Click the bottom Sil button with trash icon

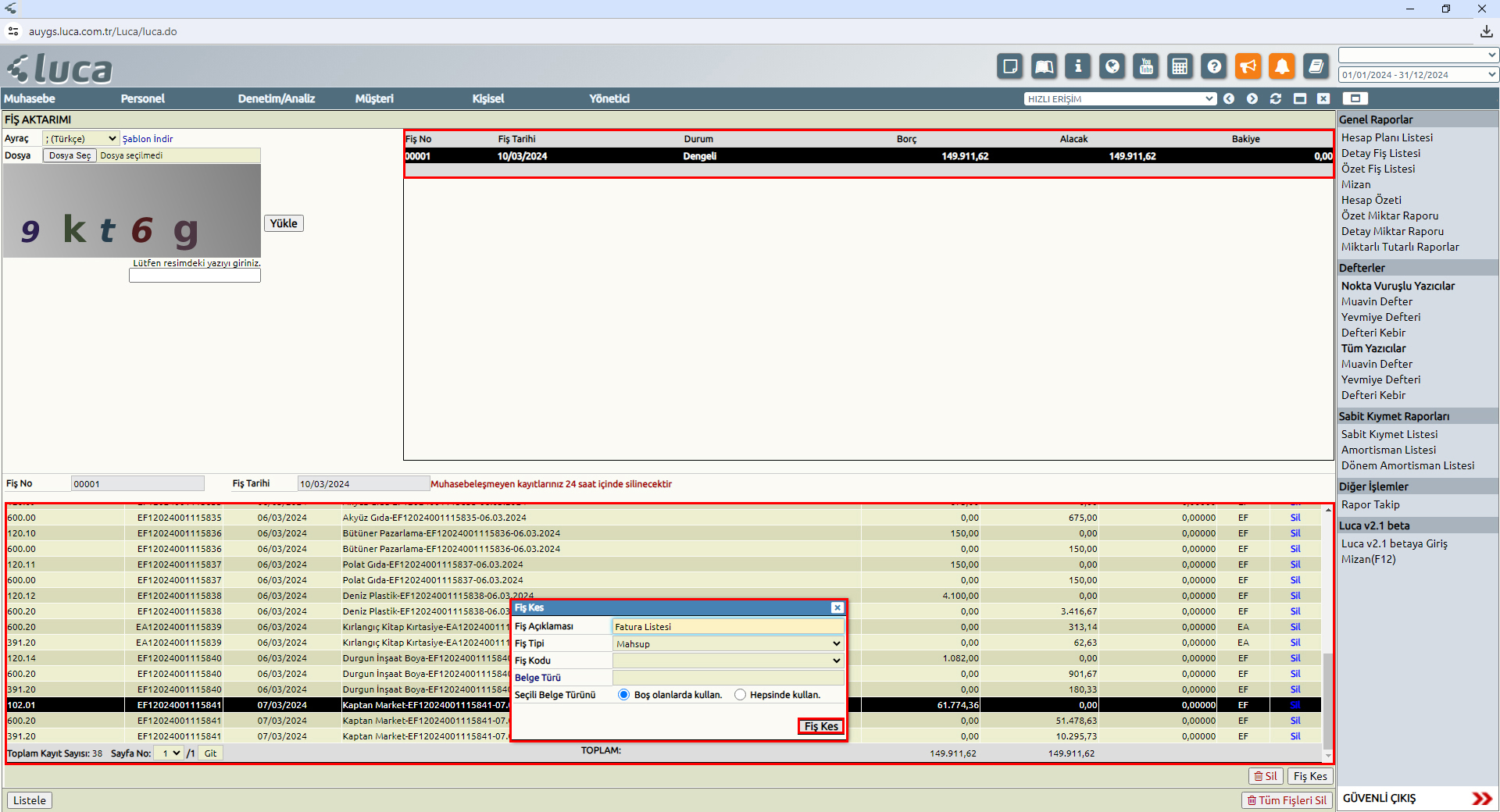[x=1266, y=776]
